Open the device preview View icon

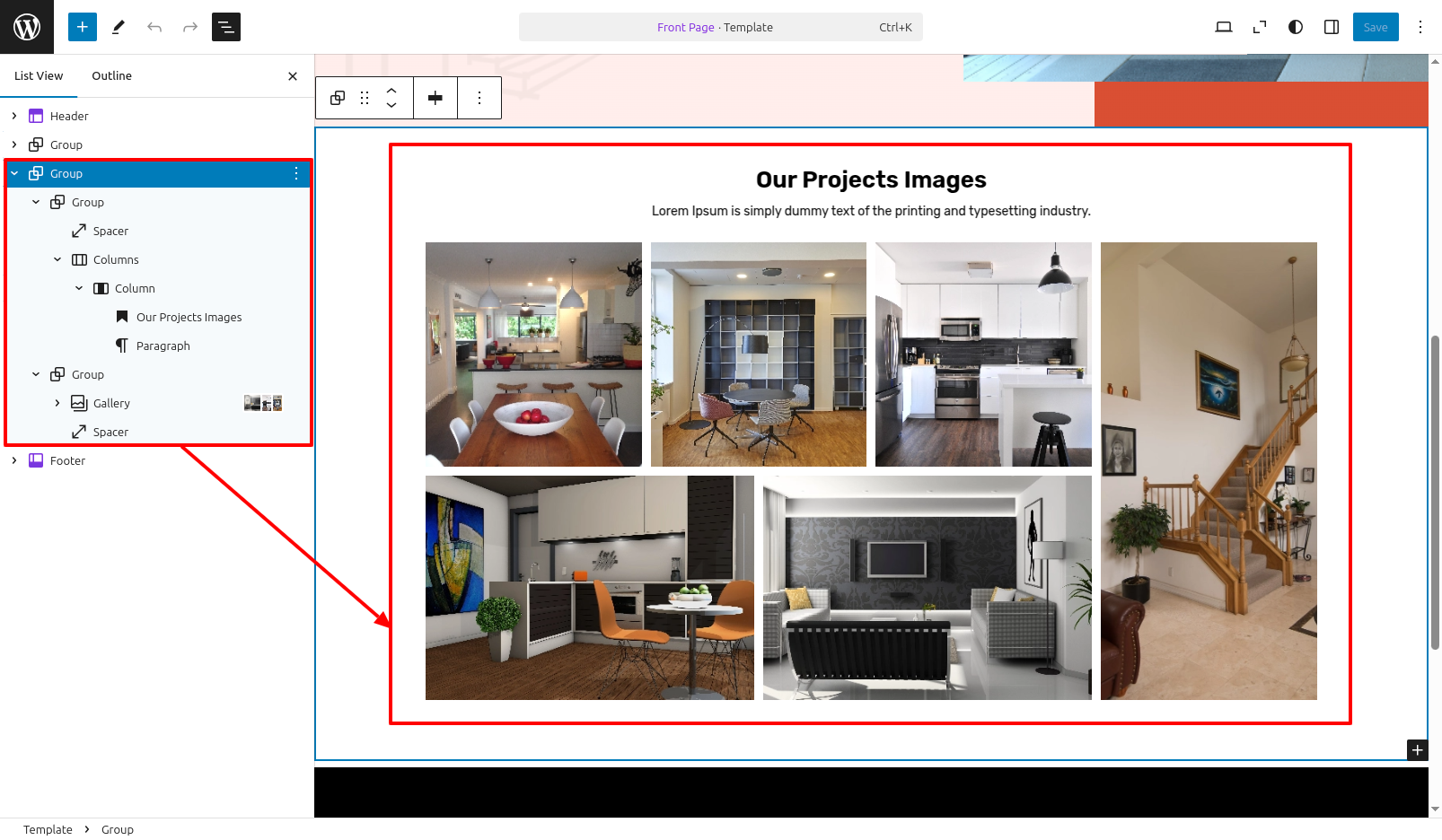(x=1223, y=27)
